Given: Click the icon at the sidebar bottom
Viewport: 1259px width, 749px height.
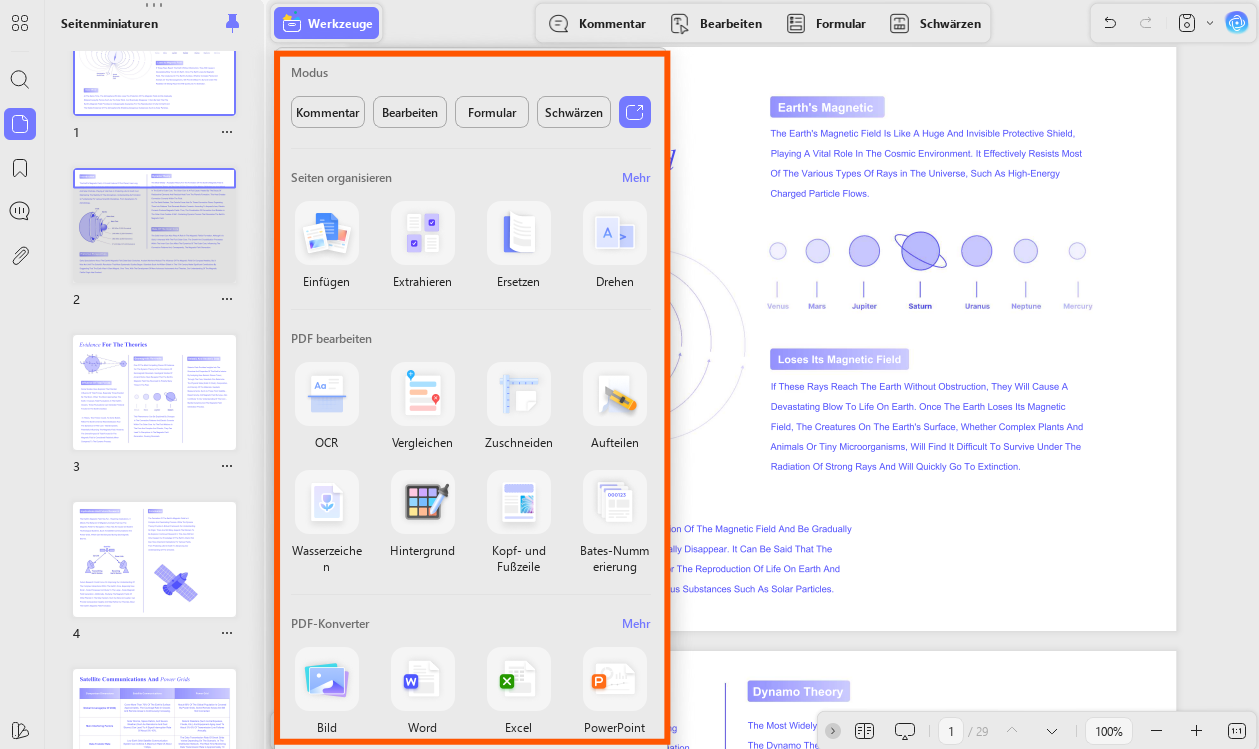Looking at the screenshot, I should pyautogui.click(x=20, y=729).
